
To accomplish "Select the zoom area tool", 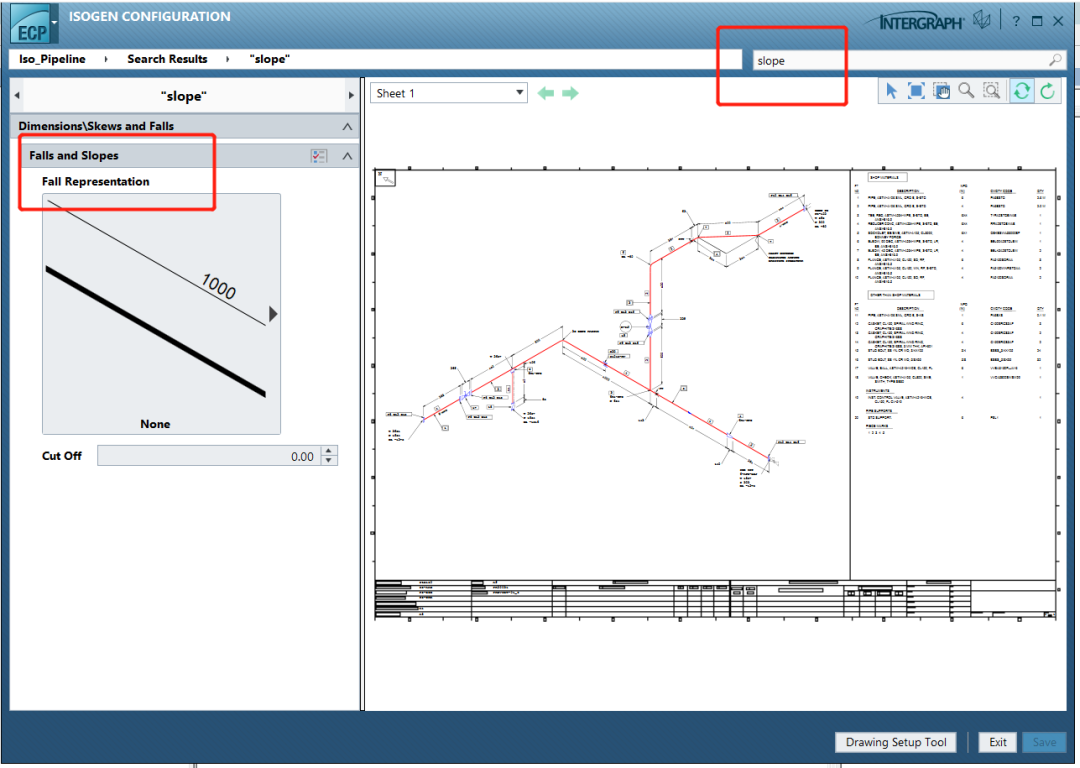I will pos(991,91).
